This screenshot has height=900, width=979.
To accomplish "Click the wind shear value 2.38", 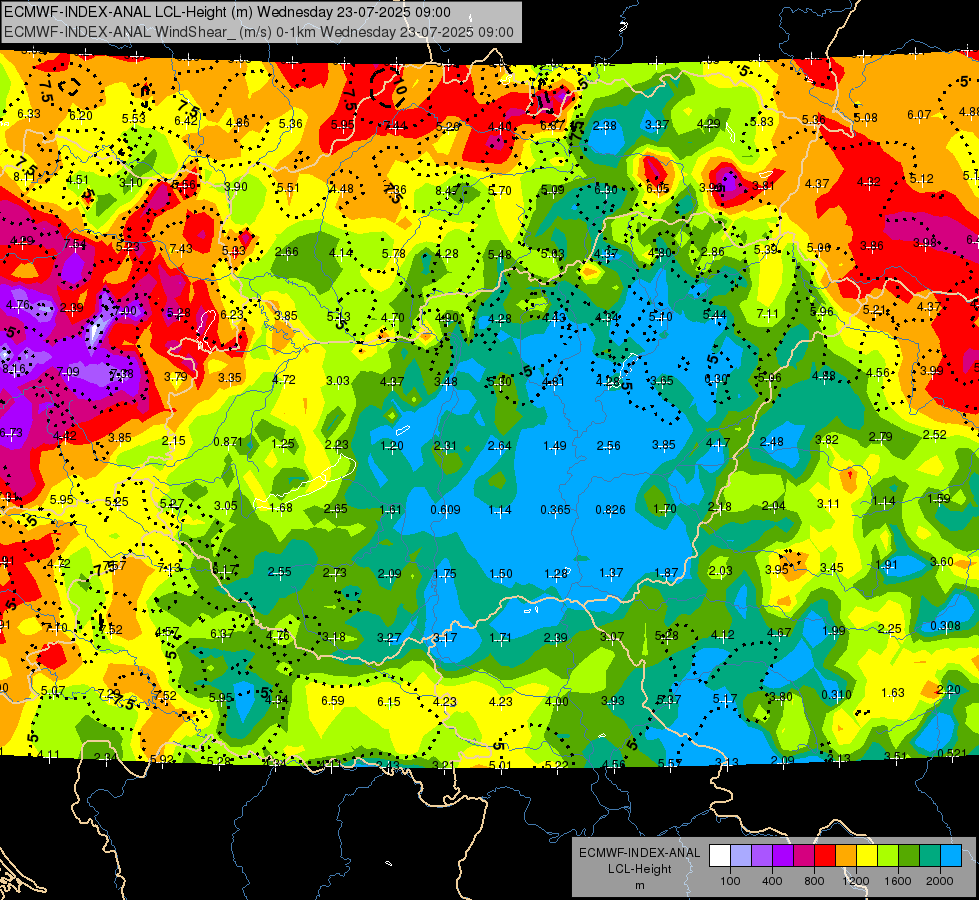I will 604,126.
